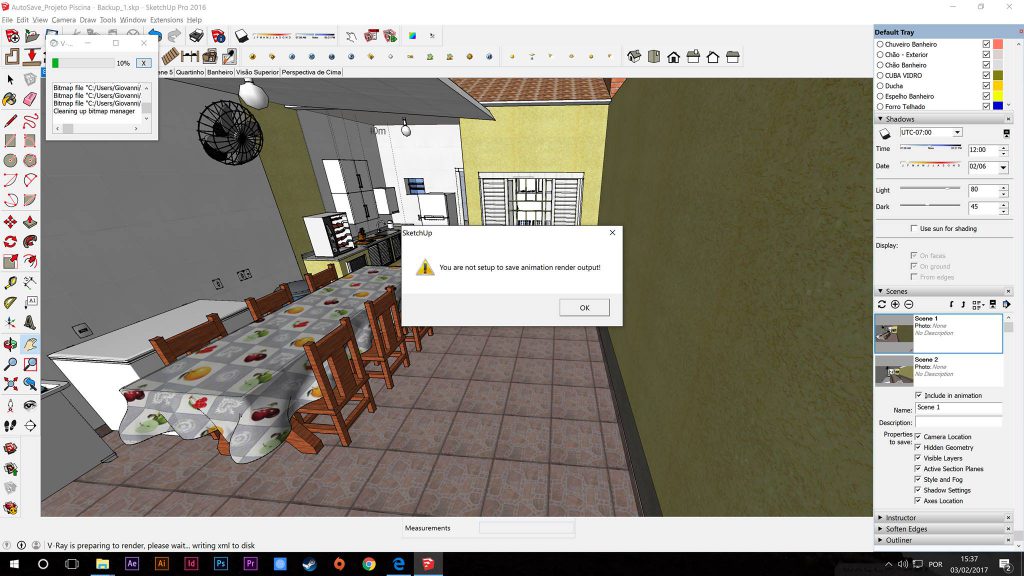
Task: Increase the Time value with stepper
Action: (1004, 147)
